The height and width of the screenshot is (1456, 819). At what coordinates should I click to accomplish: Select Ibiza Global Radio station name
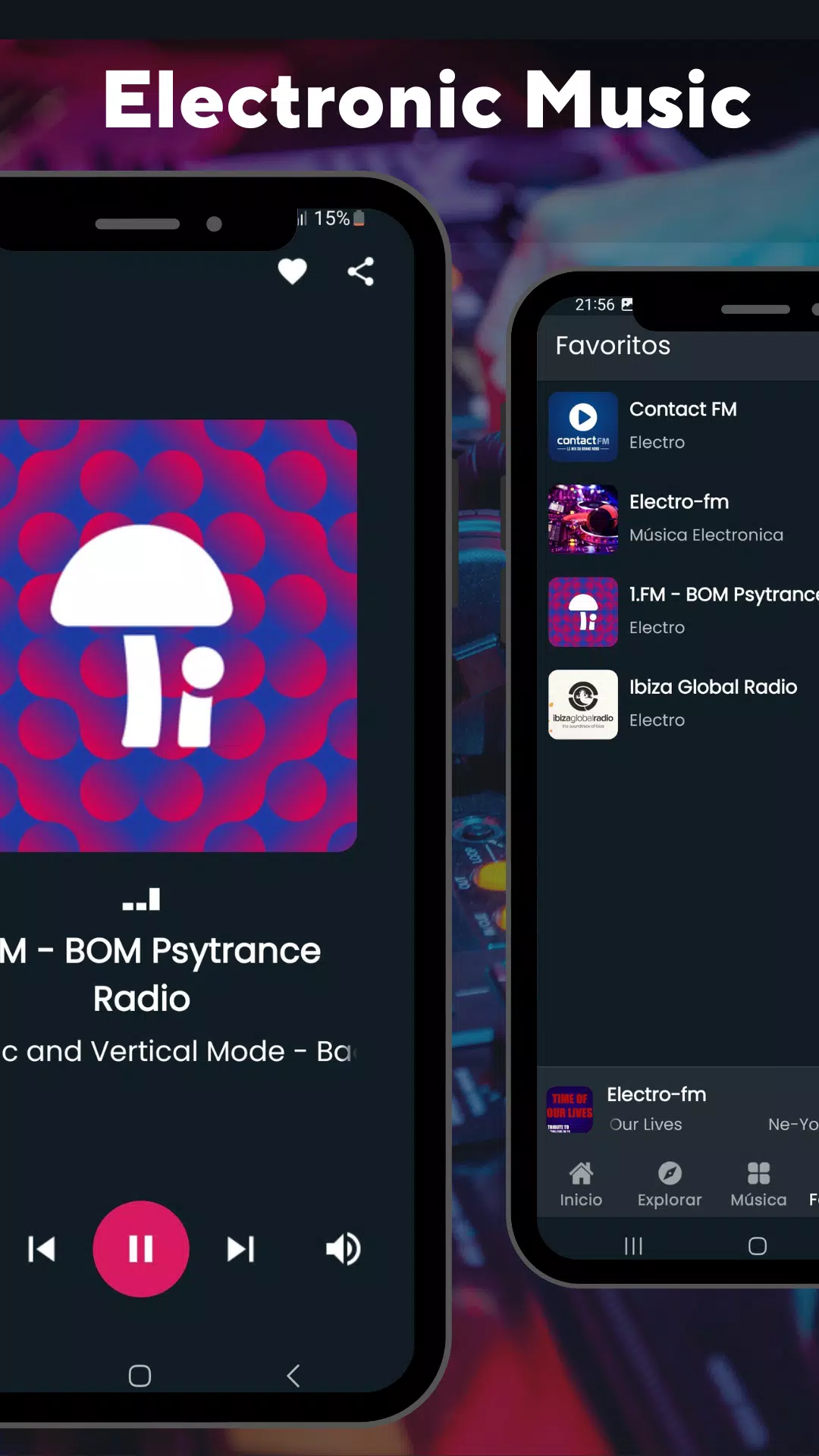click(714, 687)
